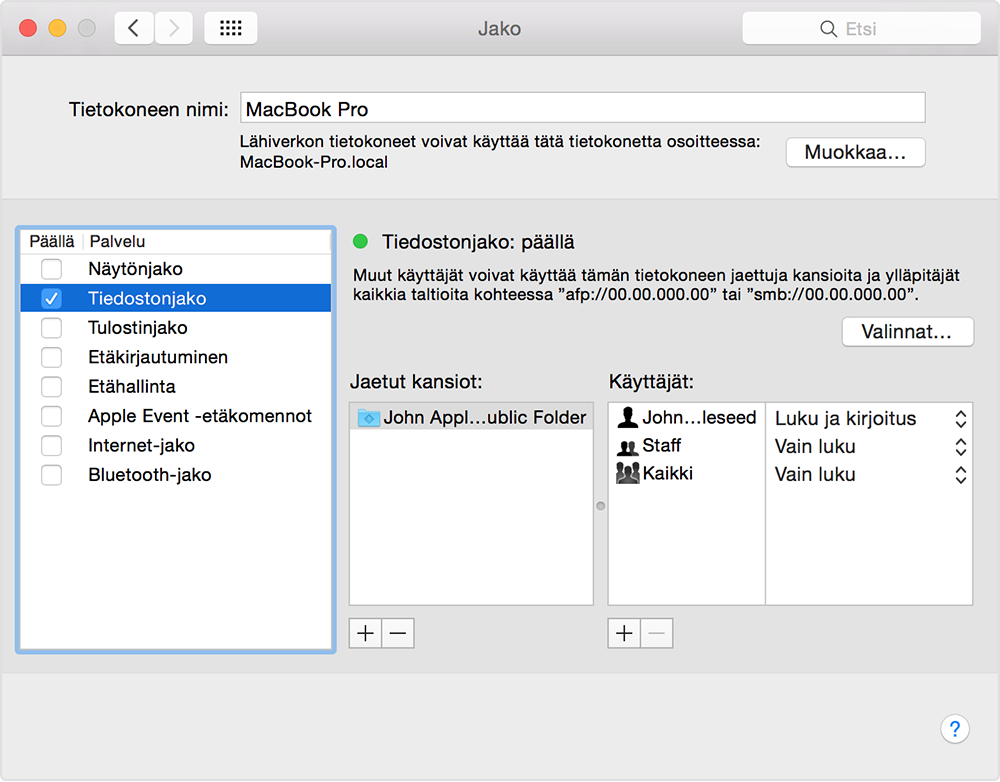
Task: Select the John Appl...ublic Folder icon
Action: click(369, 418)
